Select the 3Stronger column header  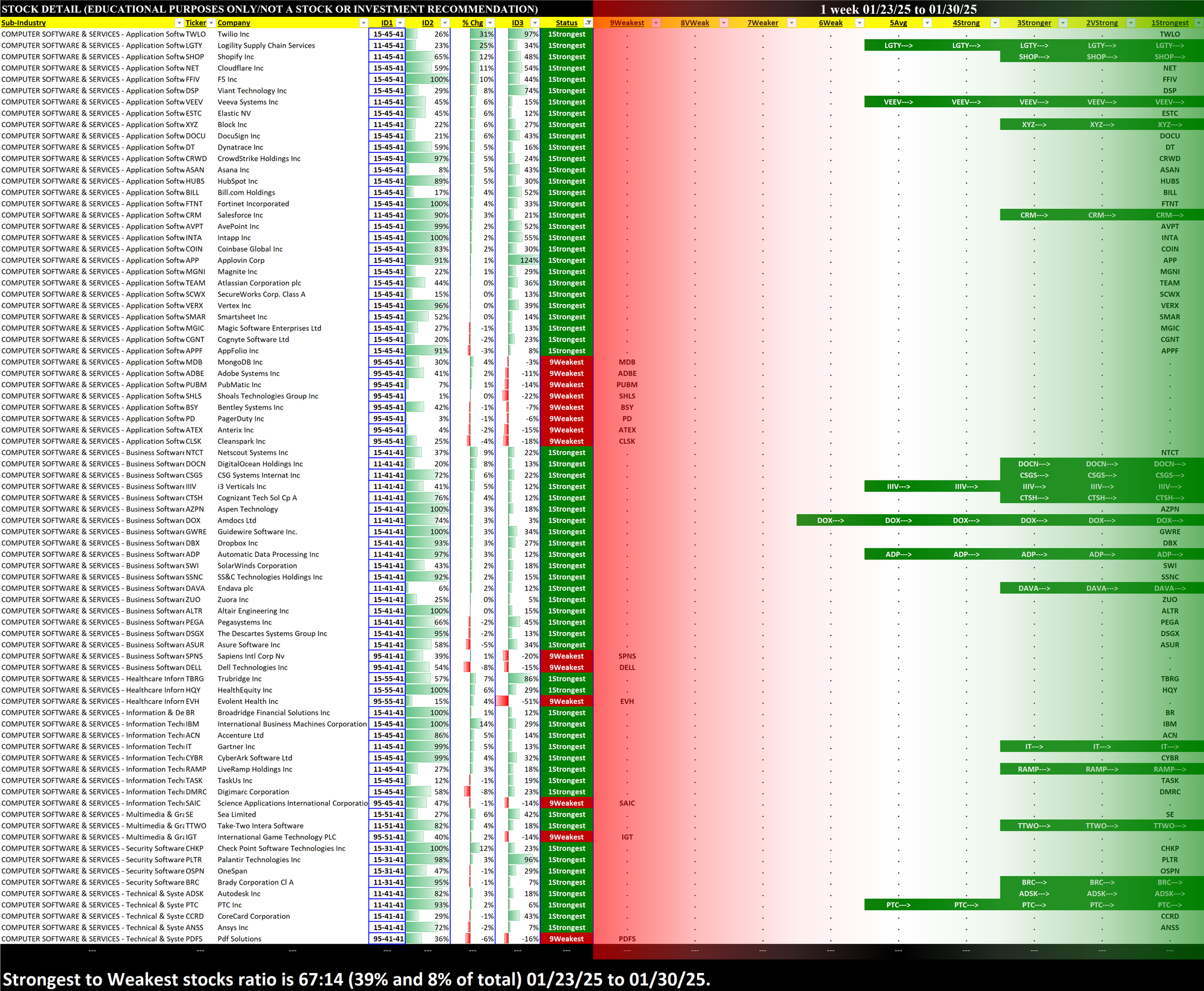click(x=1034, y=23)
